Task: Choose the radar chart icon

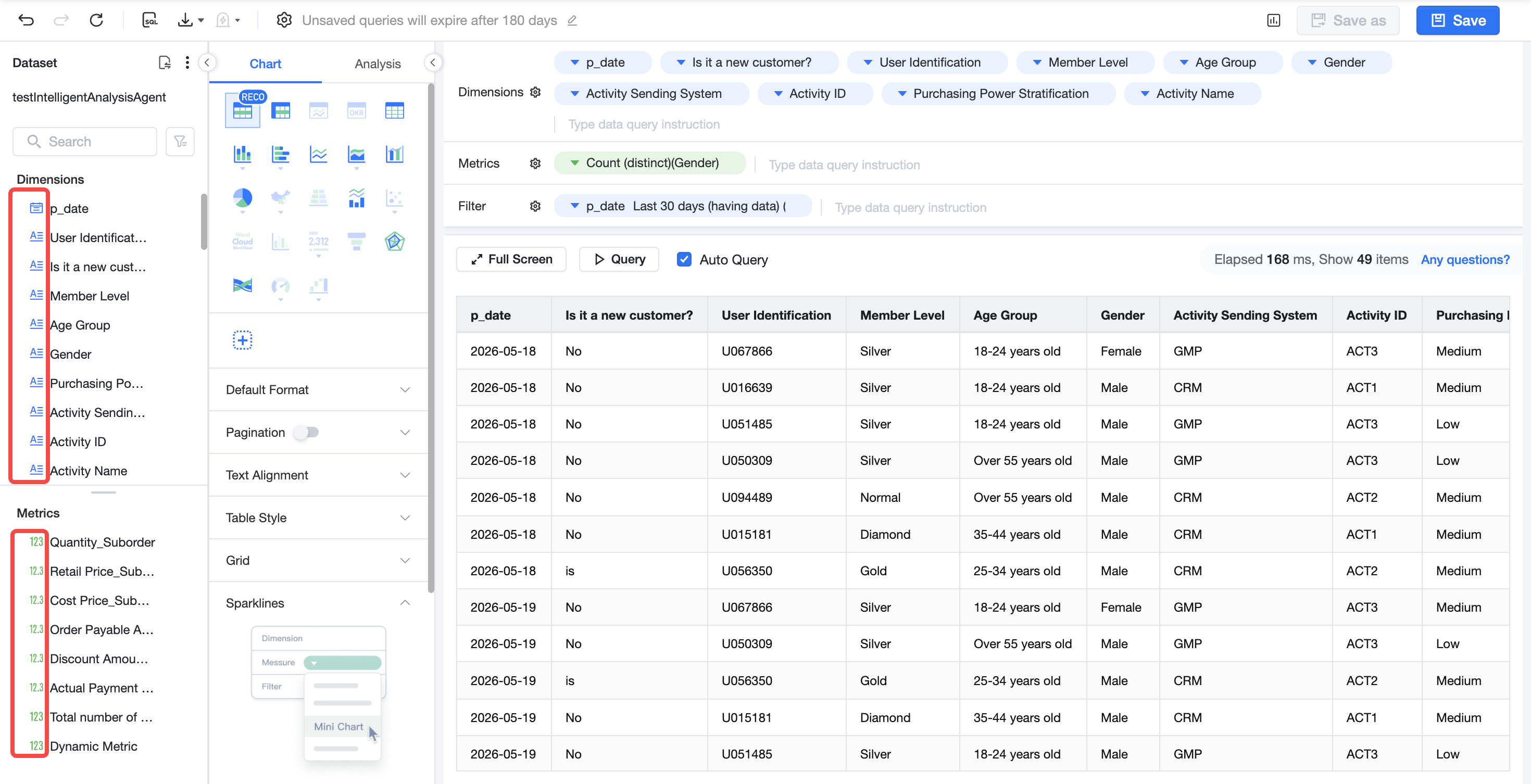Action: (394, 242)
